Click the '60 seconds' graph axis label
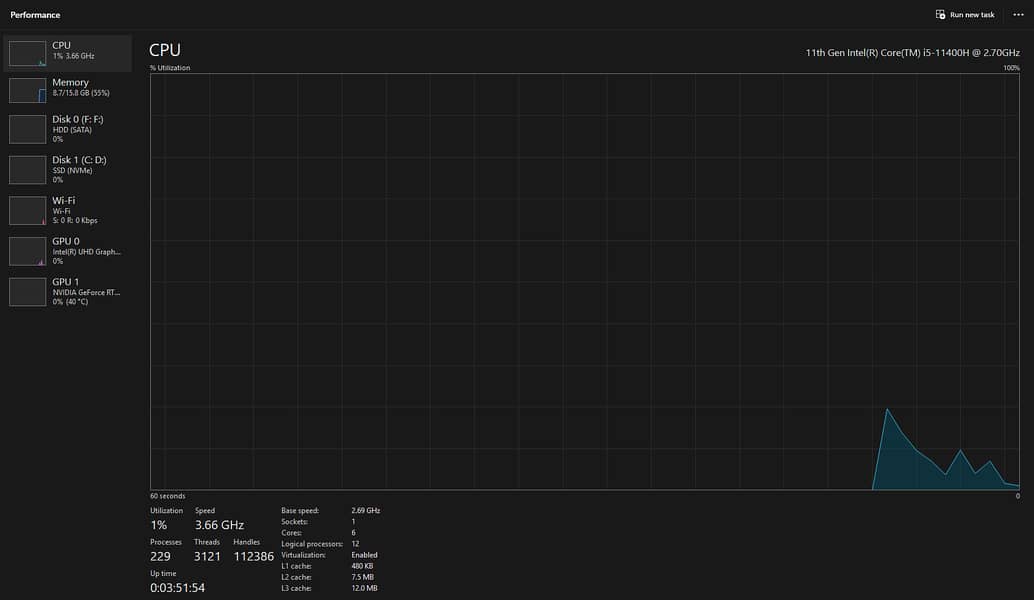 167,496
